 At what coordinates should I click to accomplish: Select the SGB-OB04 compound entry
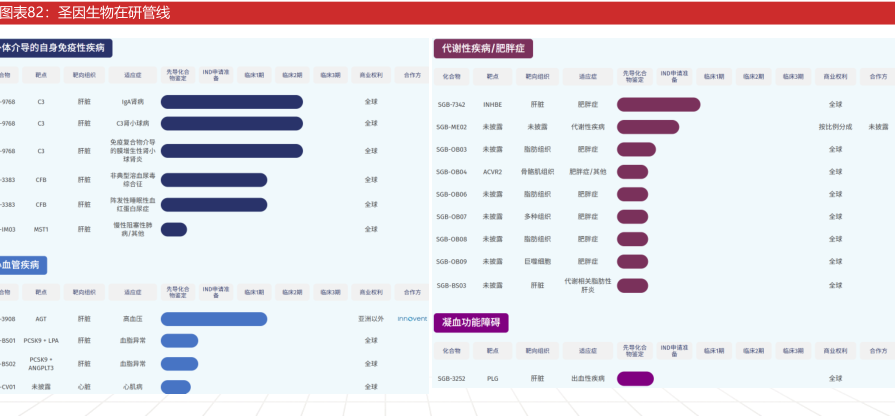452,171
